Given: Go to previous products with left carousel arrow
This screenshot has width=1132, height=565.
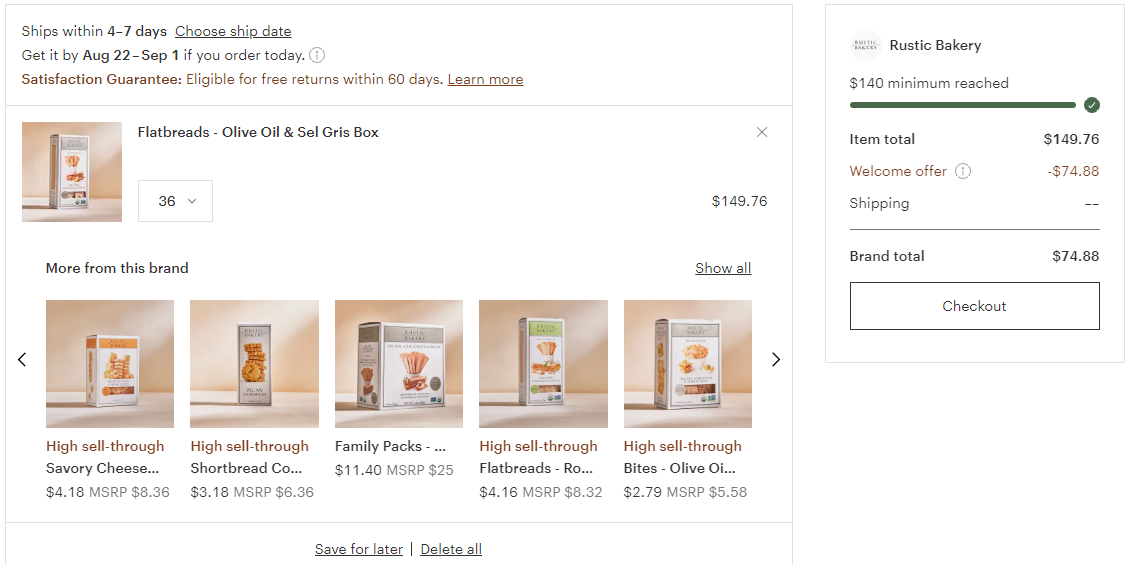Looking at the screenshot, I should pyautogui.click(x=22, y=359).
